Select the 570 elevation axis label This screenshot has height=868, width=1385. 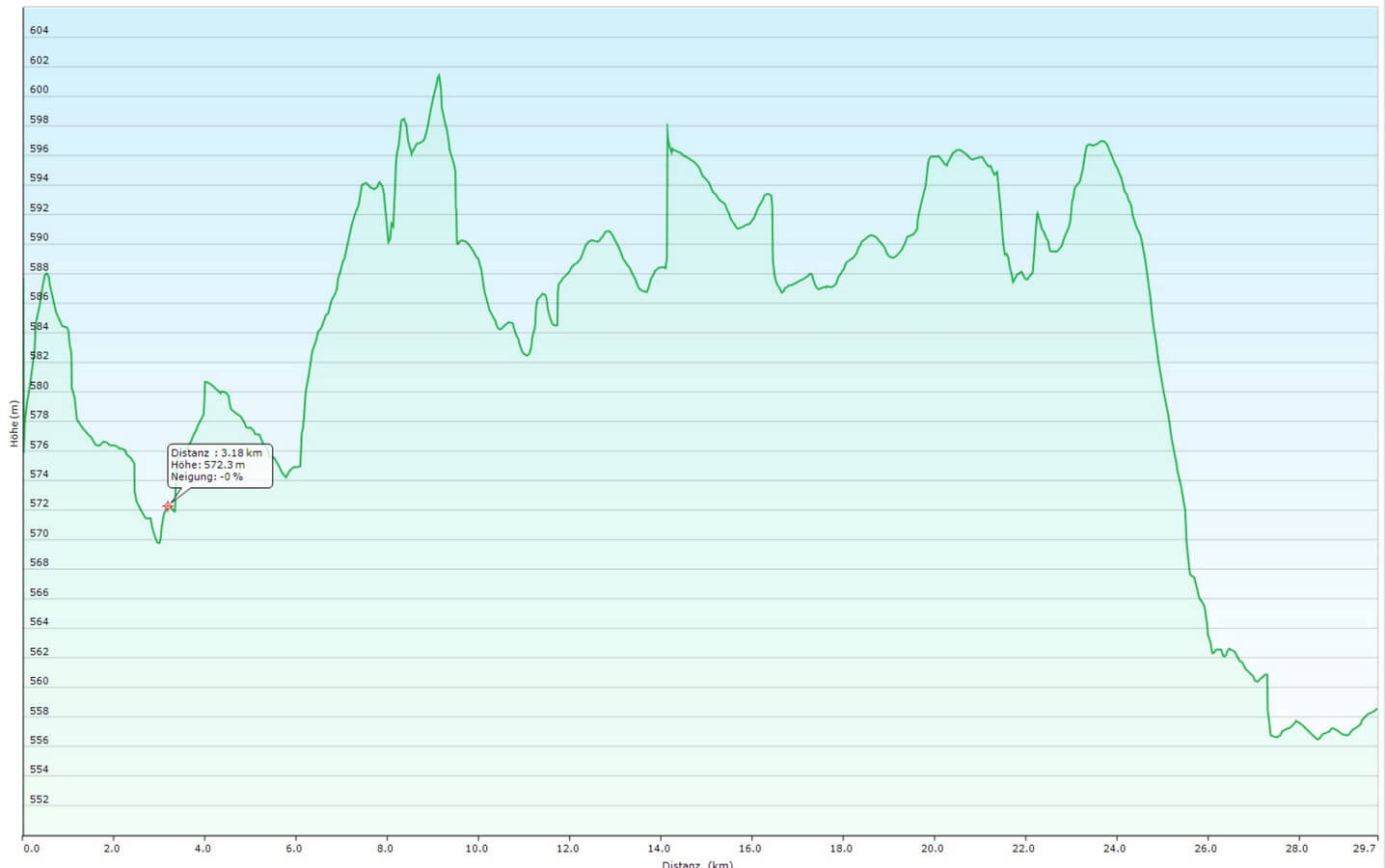point(39,533)
